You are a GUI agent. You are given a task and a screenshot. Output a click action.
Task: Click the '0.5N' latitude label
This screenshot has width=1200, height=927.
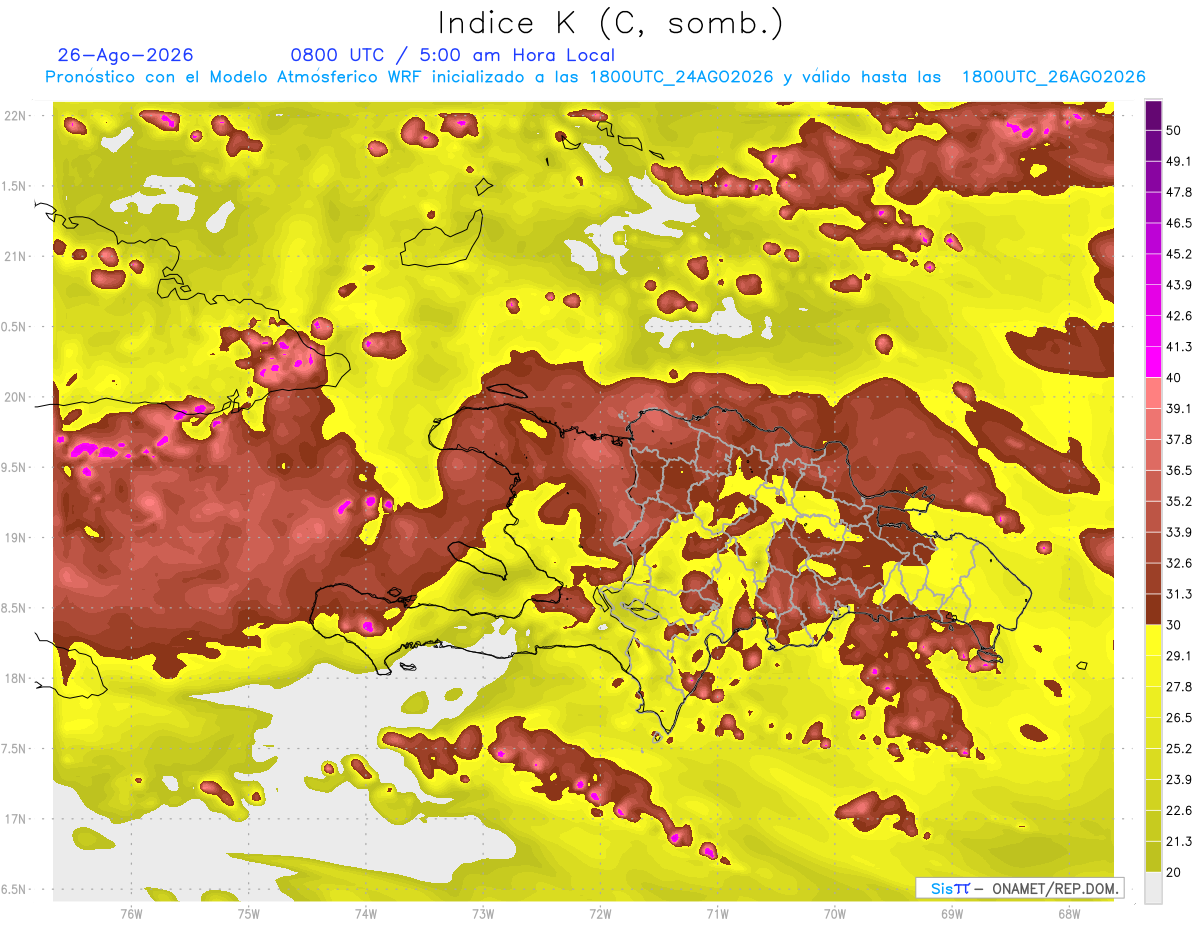(x=15, y=327)
